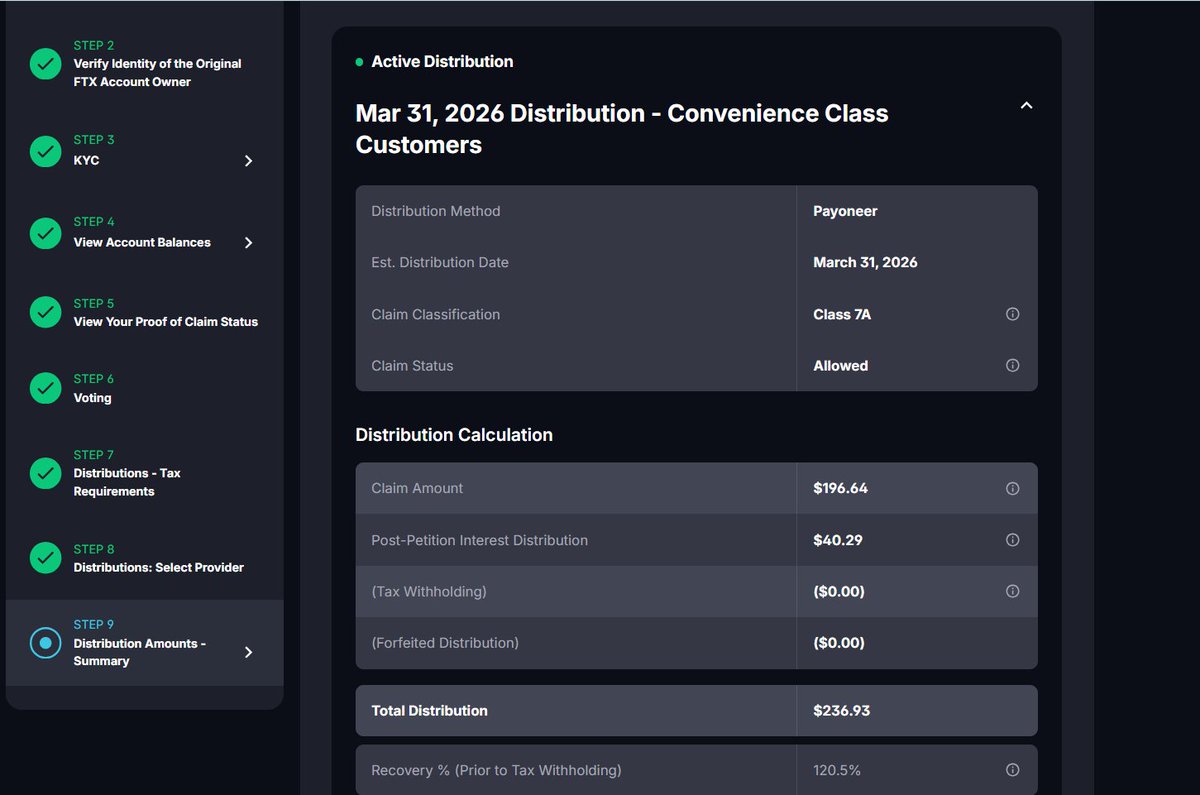Open View Your Proof of Claim Status
The width and height of the screenshot is (1200, 795).
(166, 322)
